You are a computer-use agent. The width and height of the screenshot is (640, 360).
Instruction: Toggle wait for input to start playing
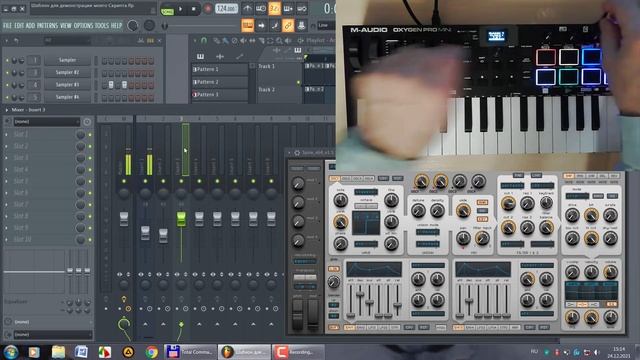(261, 9)
